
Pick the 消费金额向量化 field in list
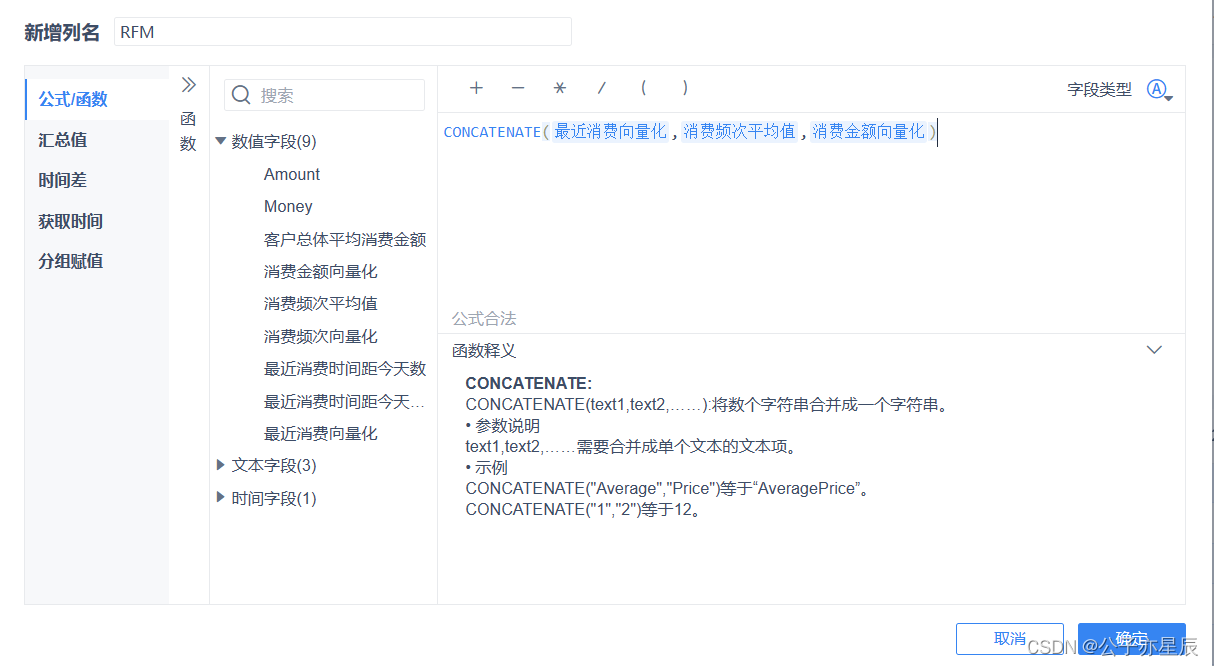click(321, 271)
